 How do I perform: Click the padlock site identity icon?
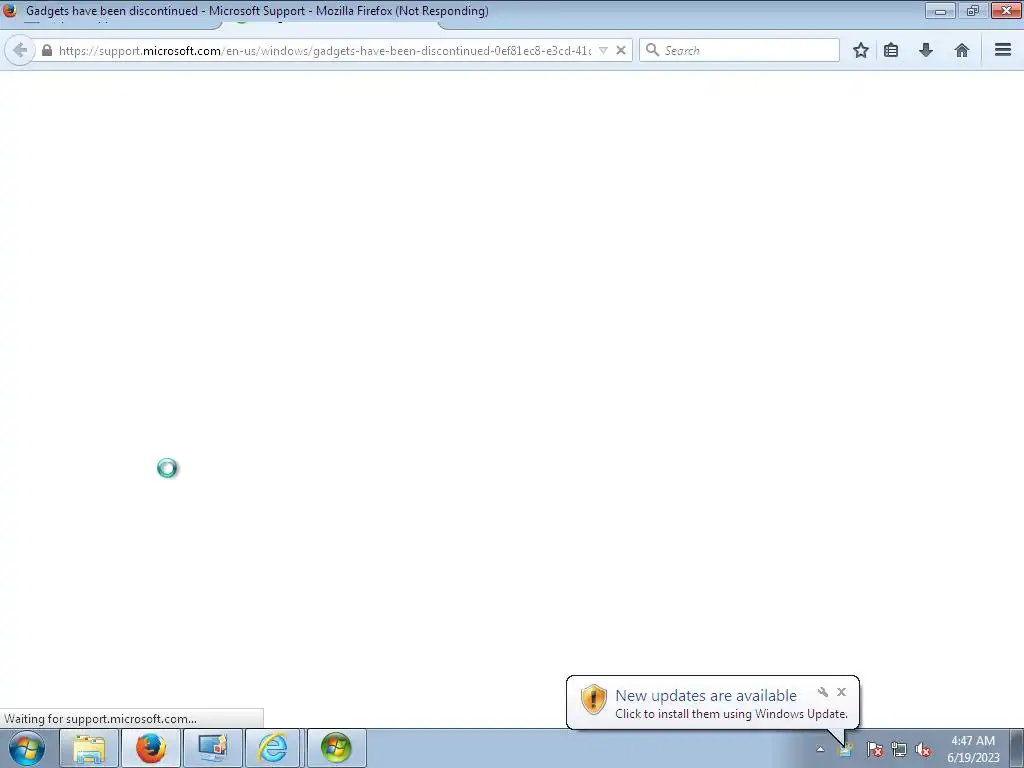click(47, 50)
